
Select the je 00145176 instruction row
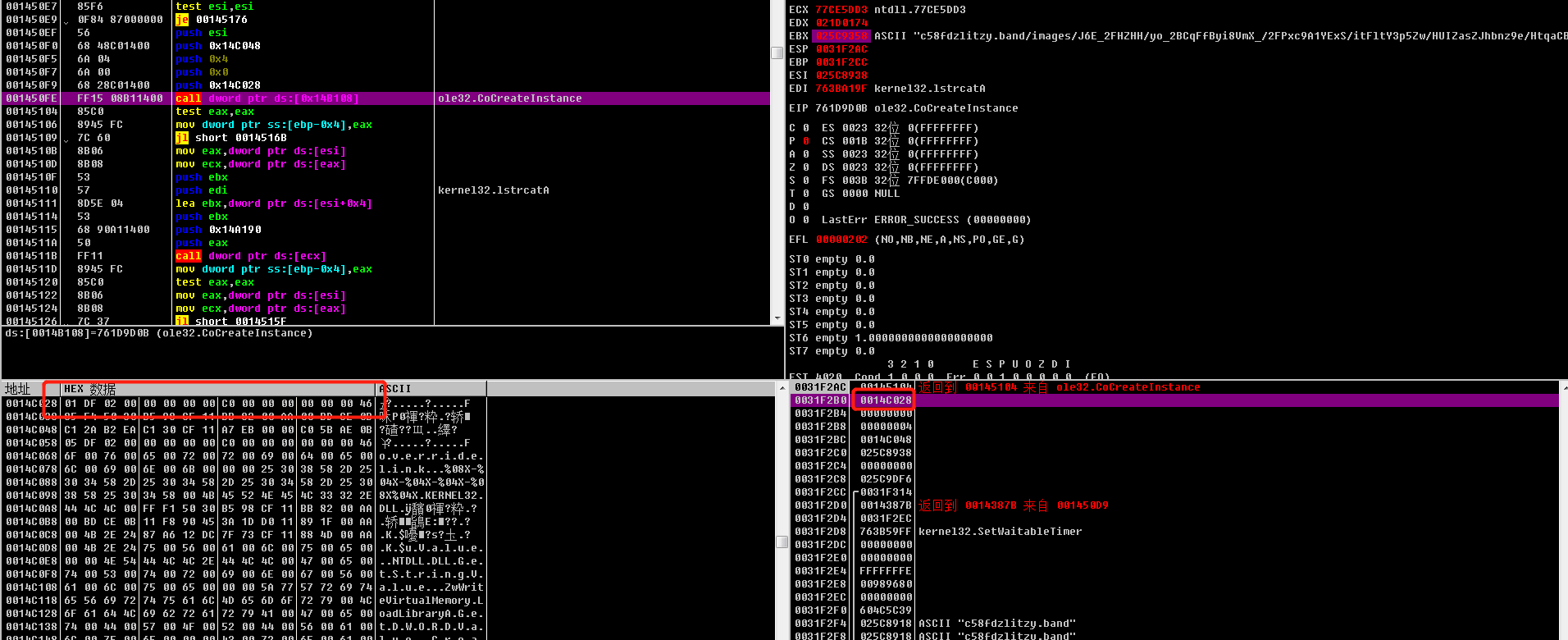[x=385, y=20]
